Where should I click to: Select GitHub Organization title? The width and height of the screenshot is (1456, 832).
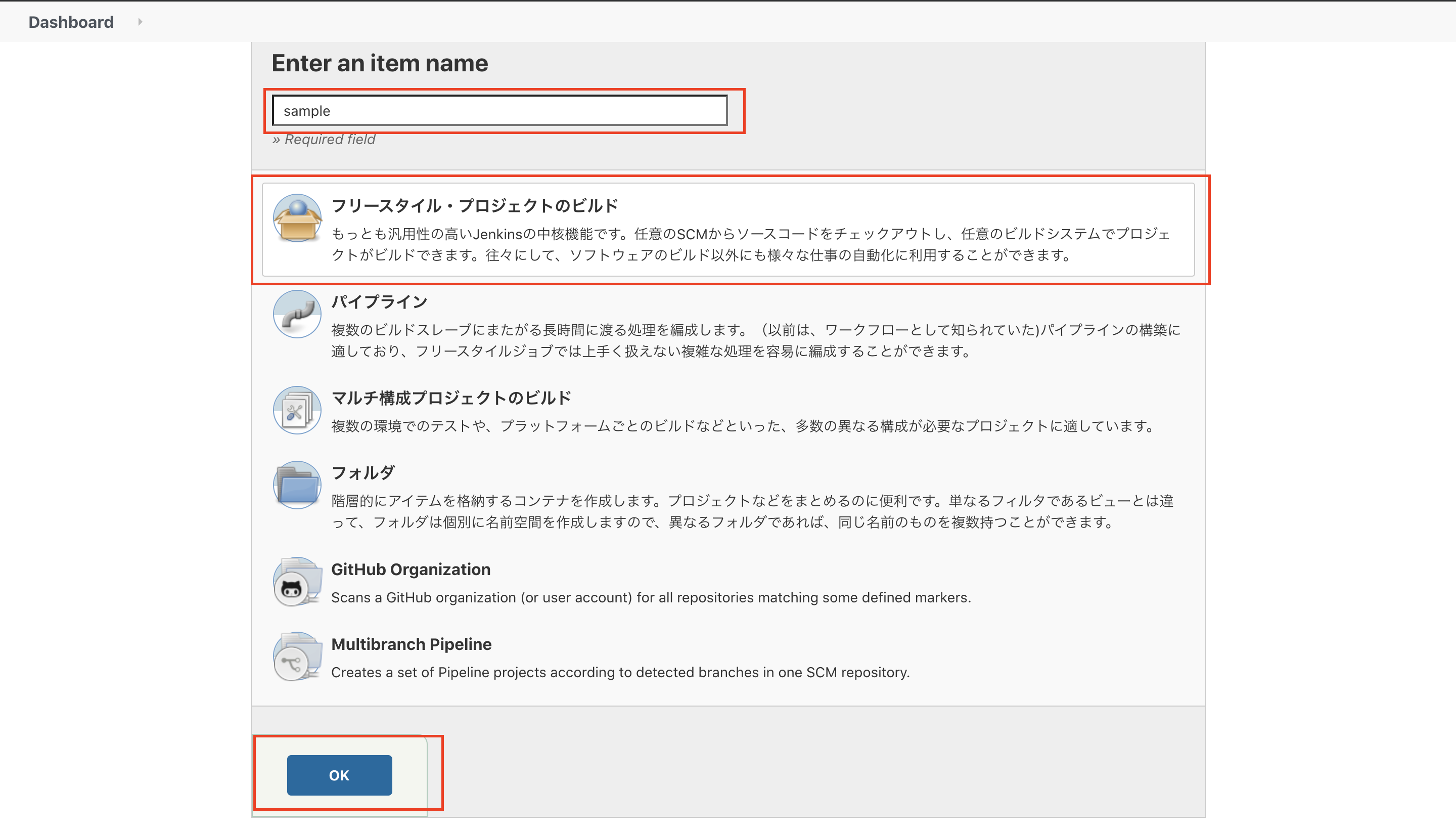[x=411, y=569]
